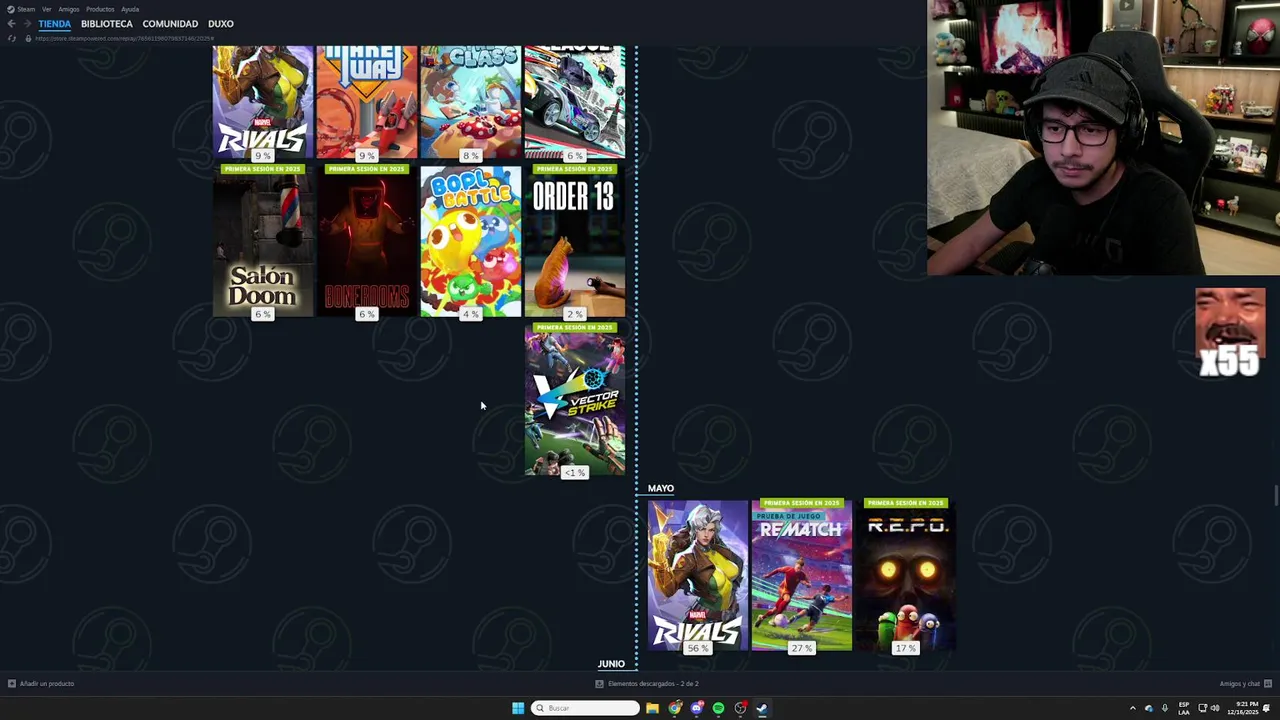This screenshot has height=720, width=1280.
Task: Open the Amigos menu
Action: pos(68,9)
